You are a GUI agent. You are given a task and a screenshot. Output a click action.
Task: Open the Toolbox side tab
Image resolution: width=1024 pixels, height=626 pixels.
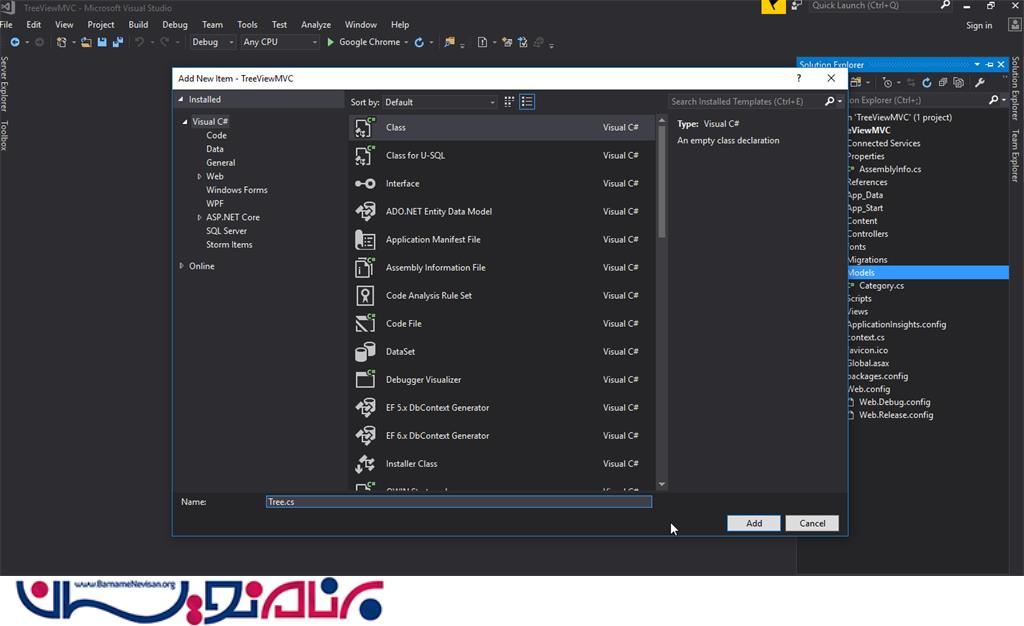coord(5,136)
